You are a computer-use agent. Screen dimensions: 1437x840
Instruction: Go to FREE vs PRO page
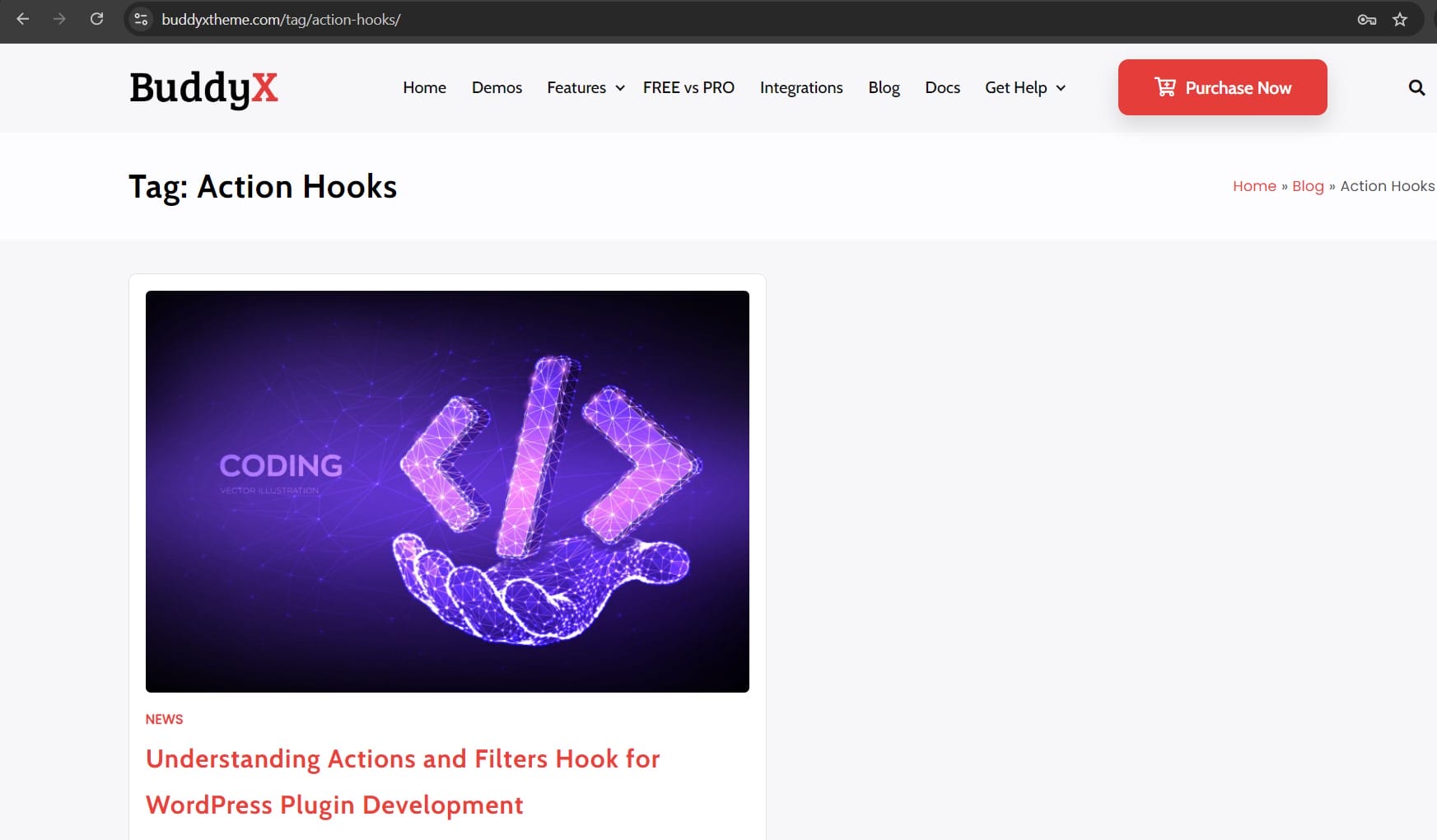click(x=688, y=87)
